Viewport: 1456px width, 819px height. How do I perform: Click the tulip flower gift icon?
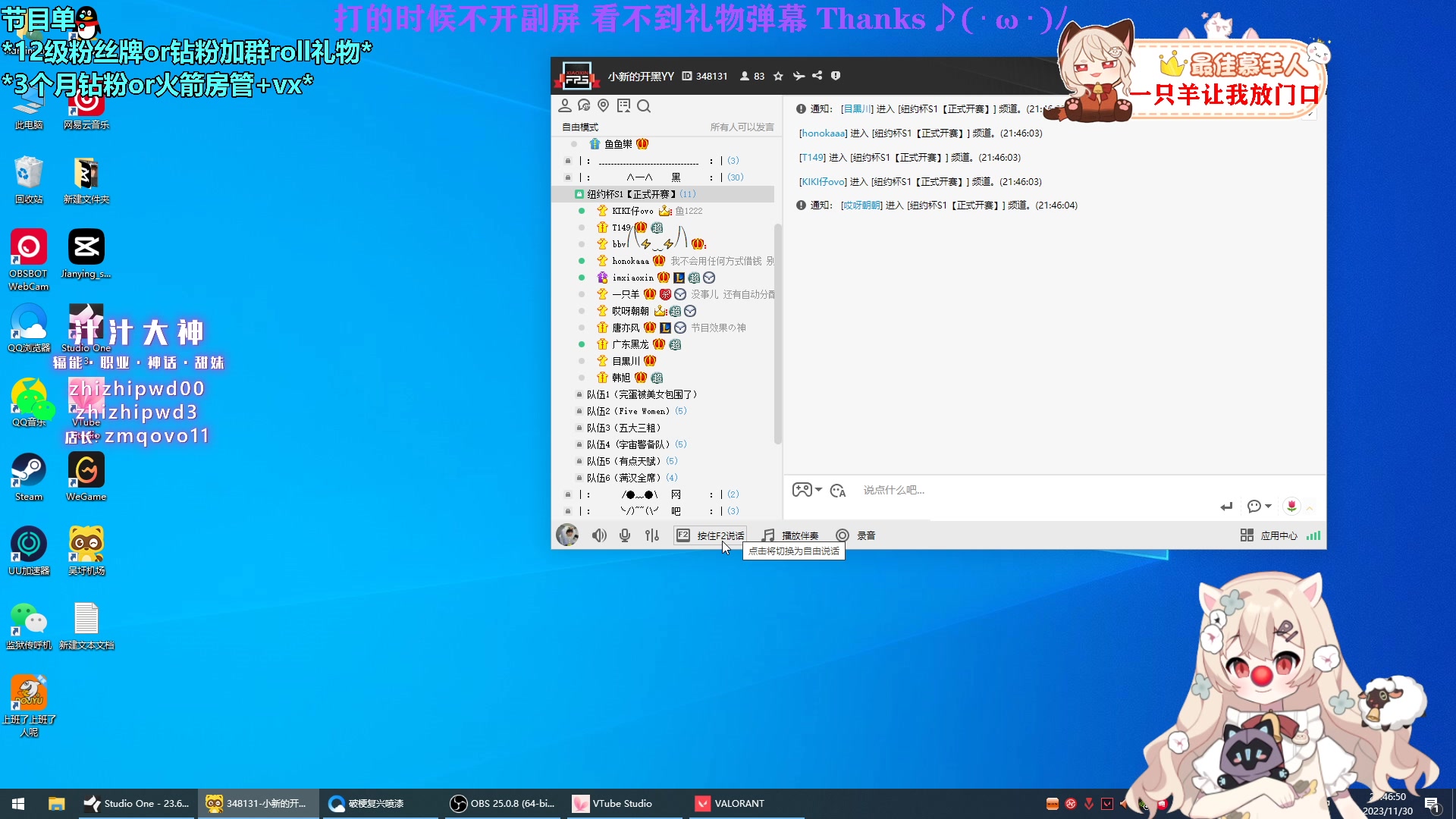click(1291, 506)
